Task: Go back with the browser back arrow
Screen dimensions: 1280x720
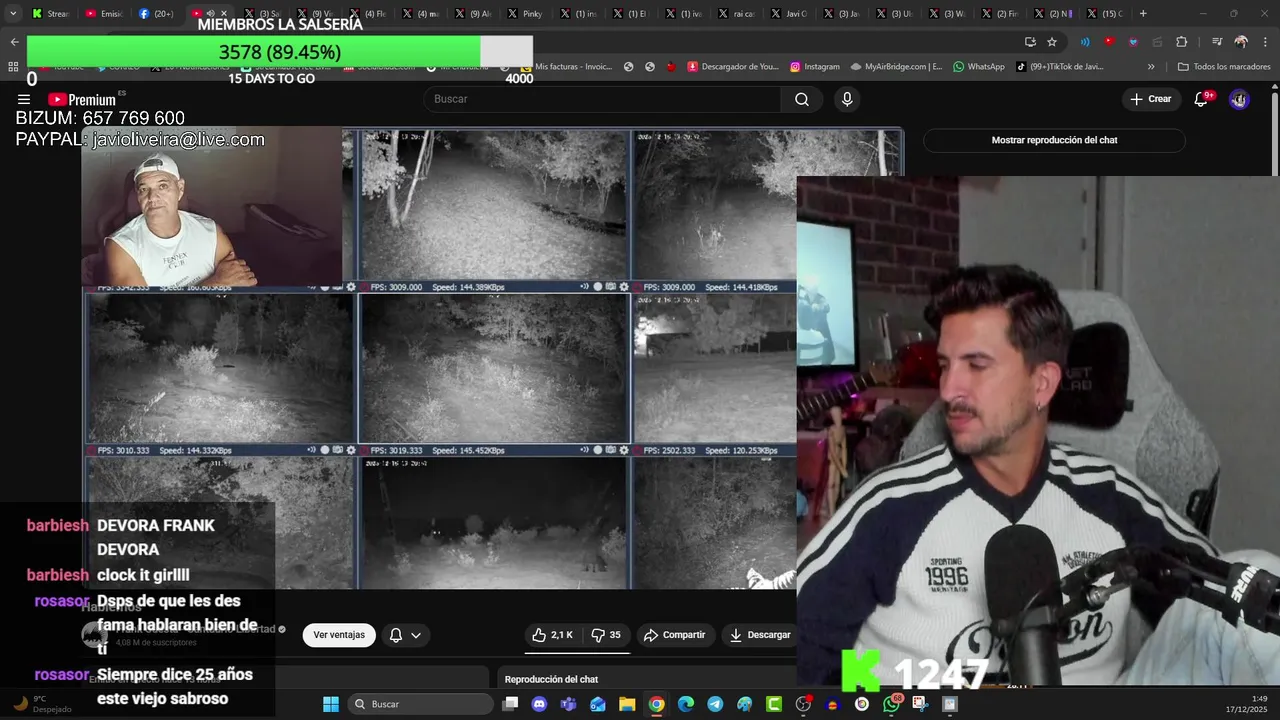Action: (14, 42)
